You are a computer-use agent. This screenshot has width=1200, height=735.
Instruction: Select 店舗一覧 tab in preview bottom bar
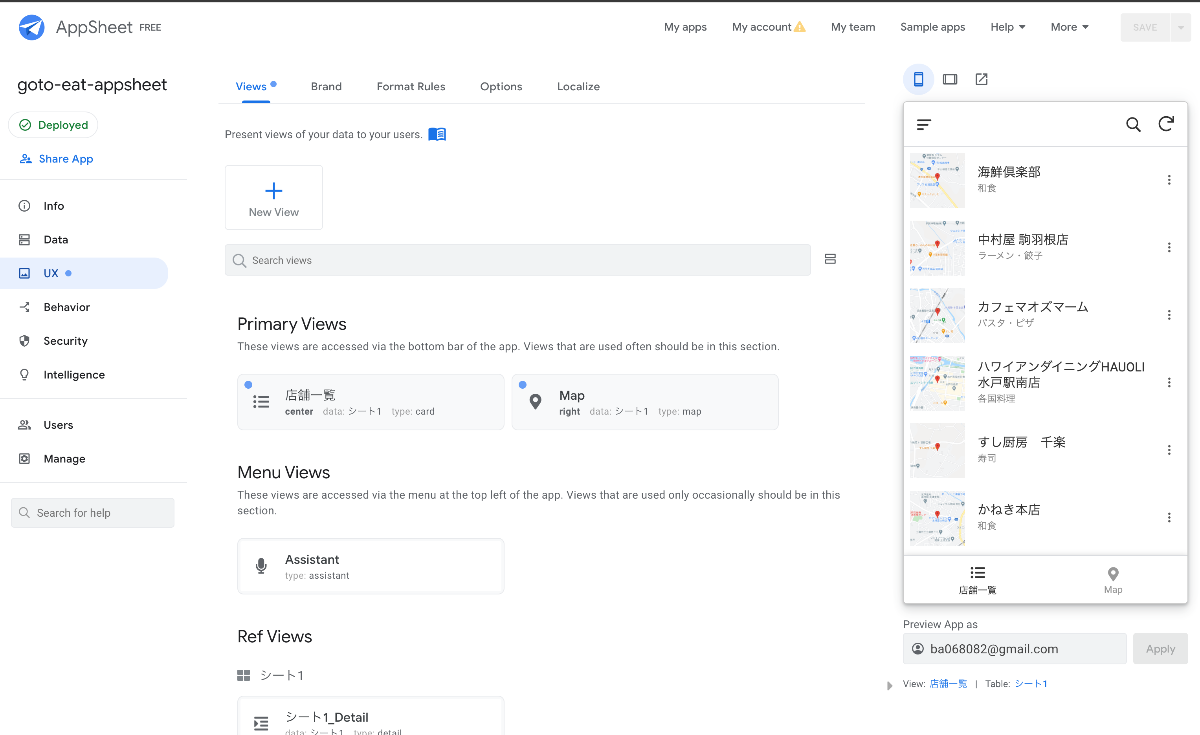point(977,579)
